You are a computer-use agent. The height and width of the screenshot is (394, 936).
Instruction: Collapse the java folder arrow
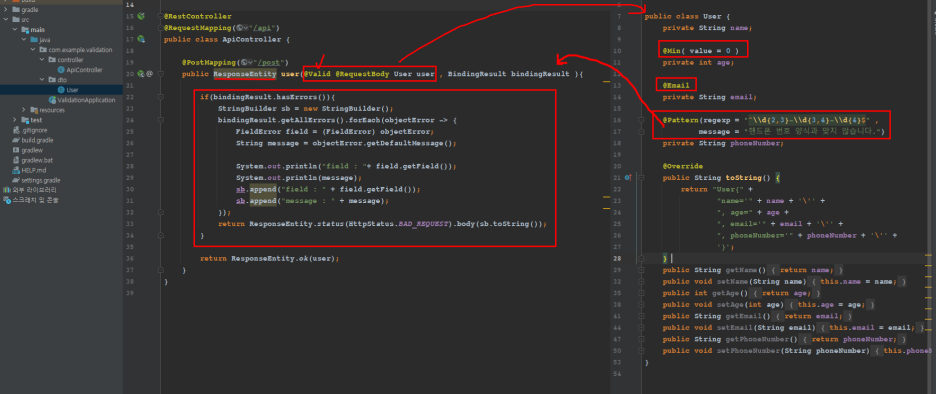pos(24,40)
